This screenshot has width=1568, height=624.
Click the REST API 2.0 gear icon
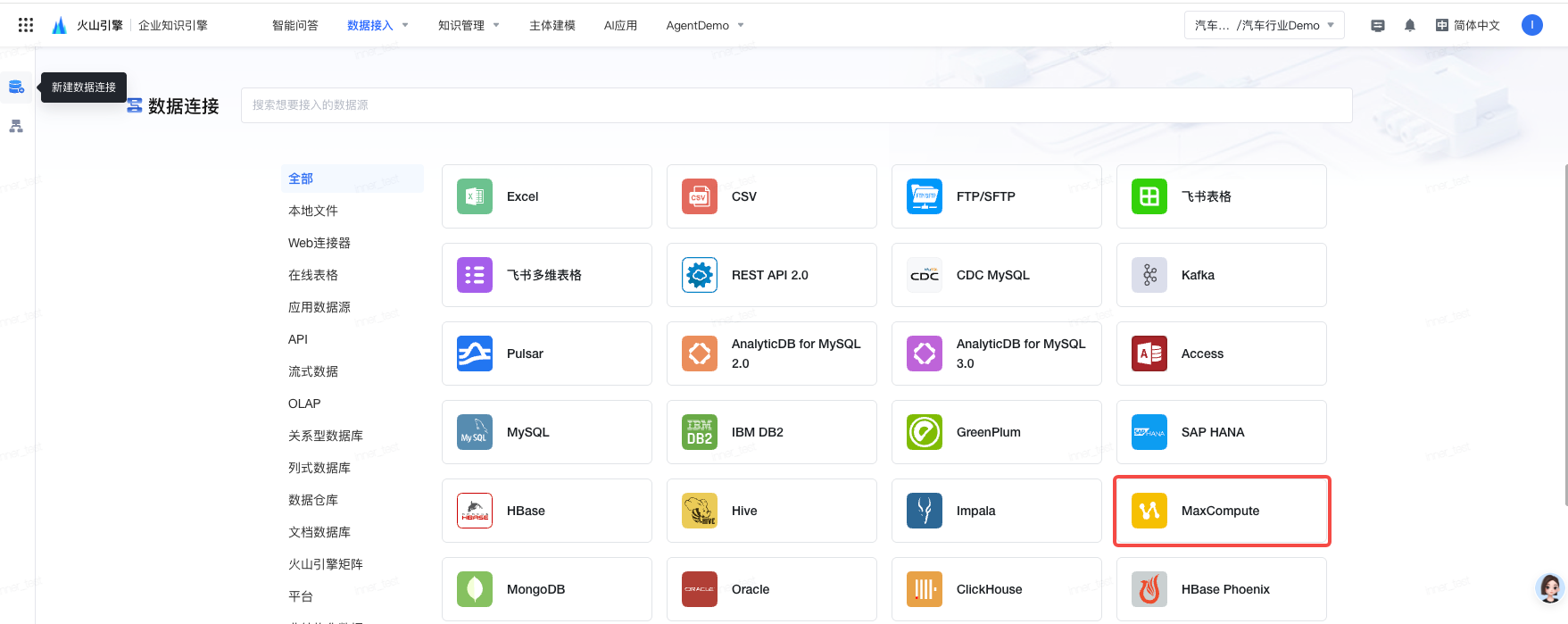click(x=700, y=275)
